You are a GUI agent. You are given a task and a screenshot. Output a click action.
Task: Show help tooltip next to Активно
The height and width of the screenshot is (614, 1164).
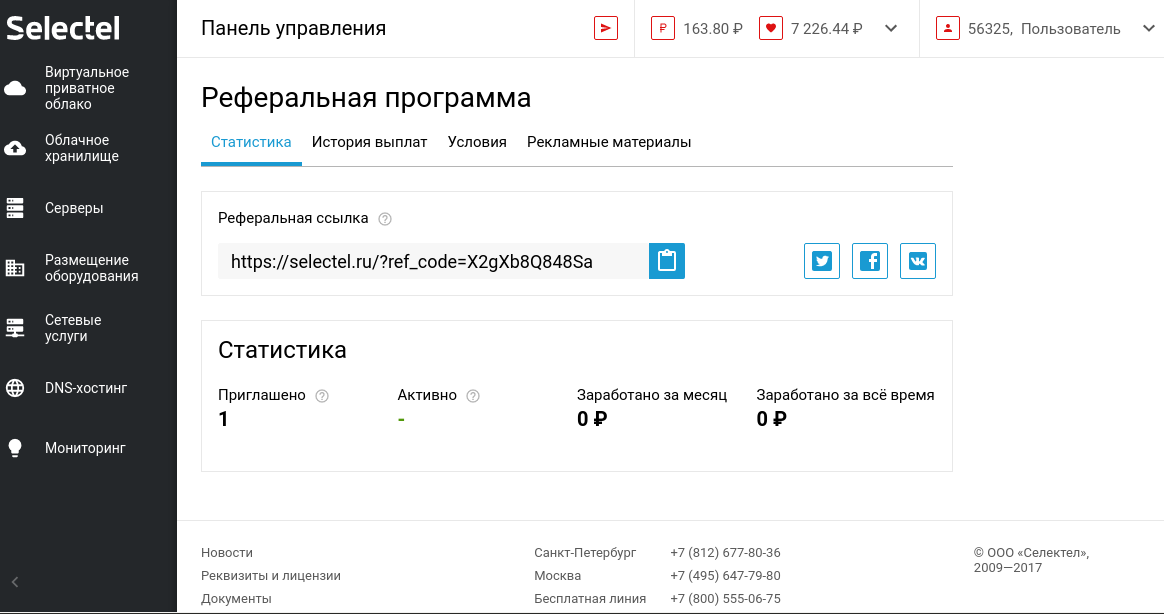pyautogui.click(x=473, y=396)
